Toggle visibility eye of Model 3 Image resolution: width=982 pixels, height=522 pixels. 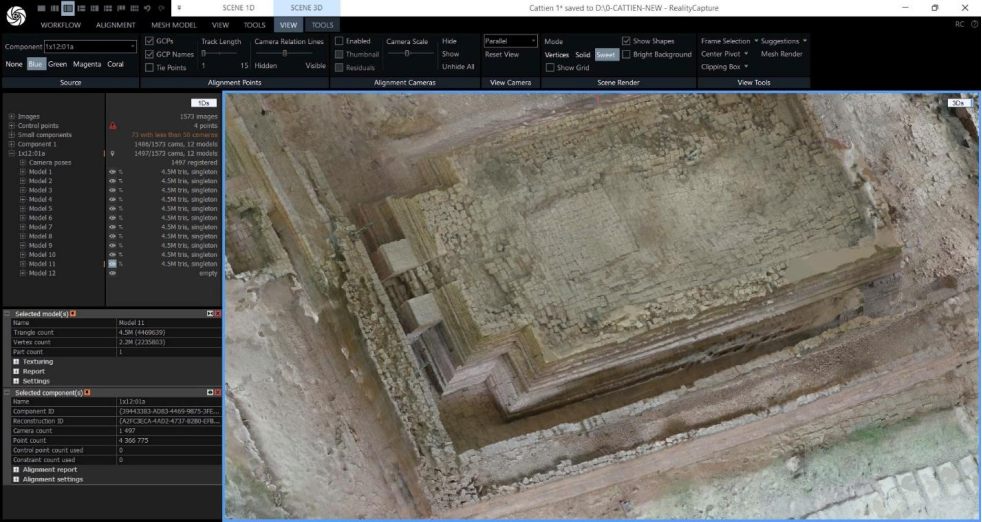(x=113, y=191)
